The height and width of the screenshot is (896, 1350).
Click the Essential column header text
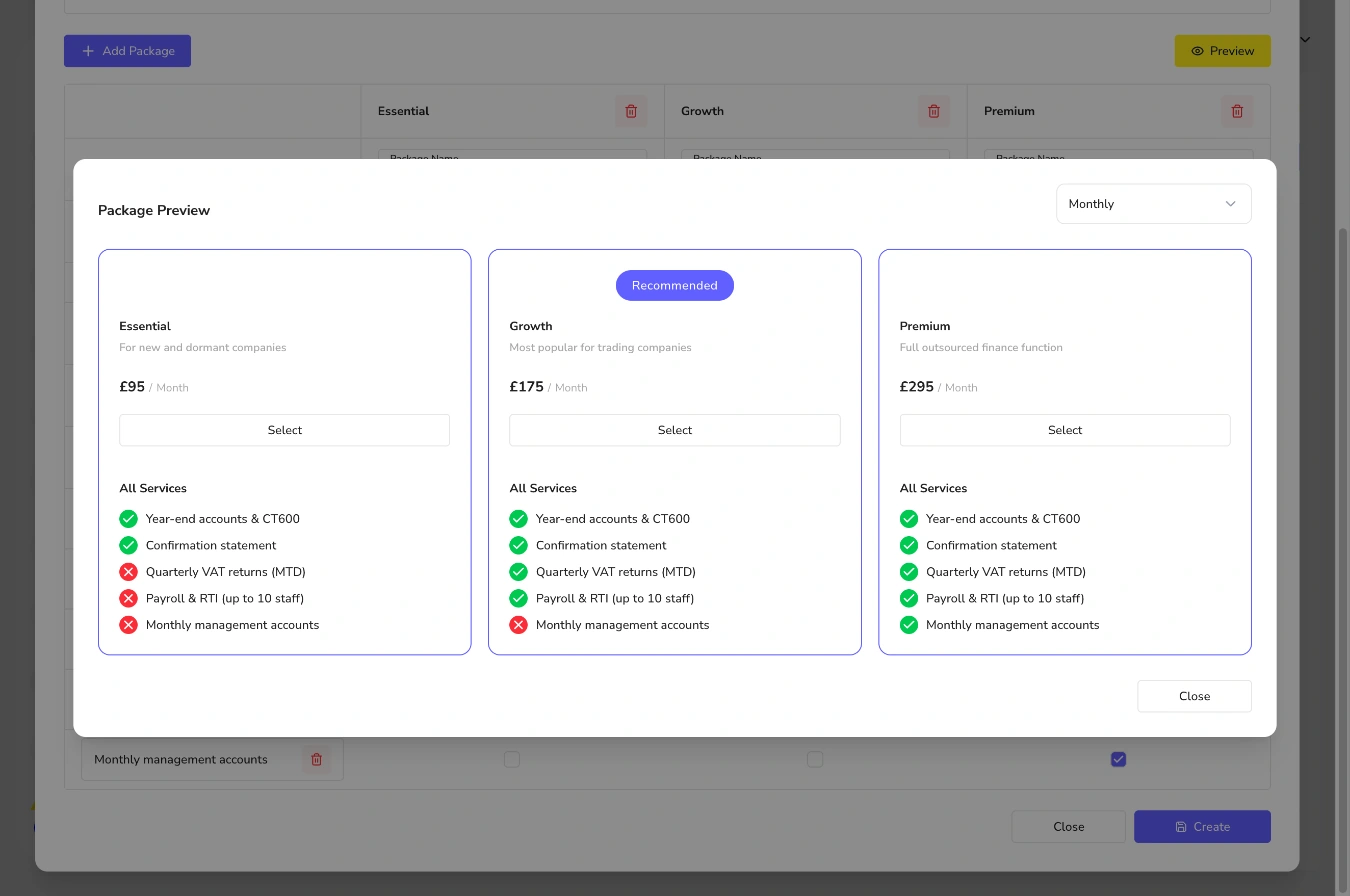403,111
